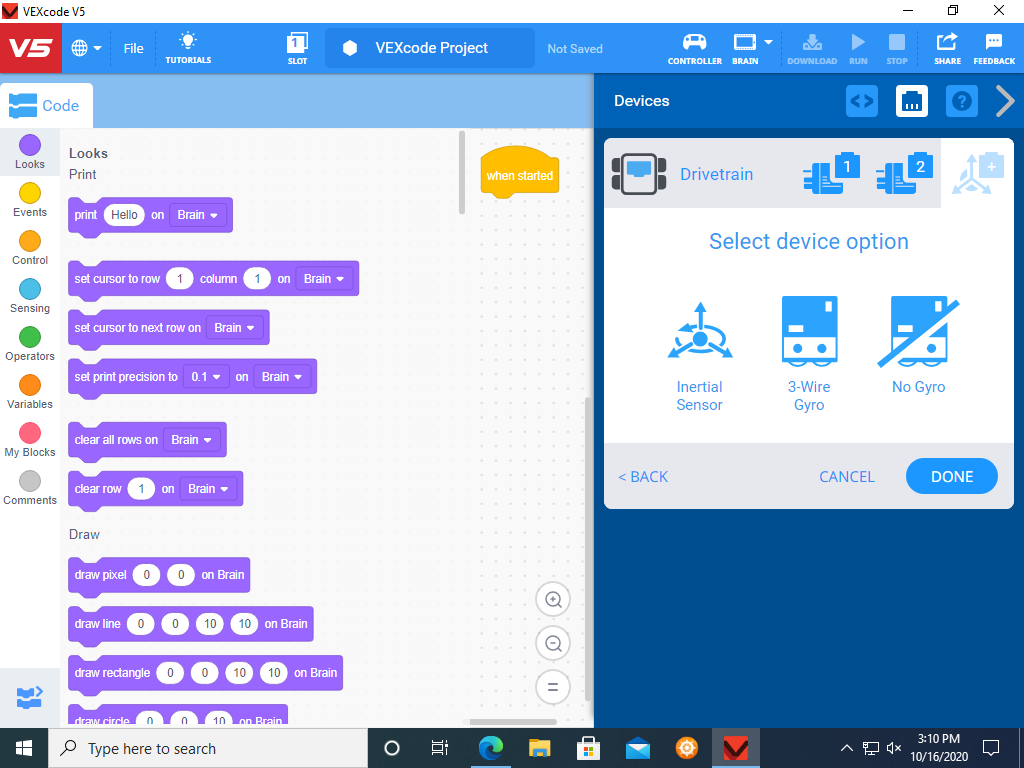Click the 'when started' hat block
This screenshot has height=768, width=1024.
520,172
